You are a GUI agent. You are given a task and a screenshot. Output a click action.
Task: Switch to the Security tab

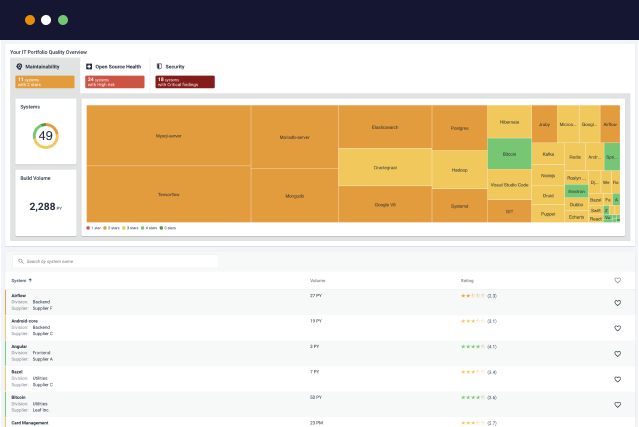point(185,75)
